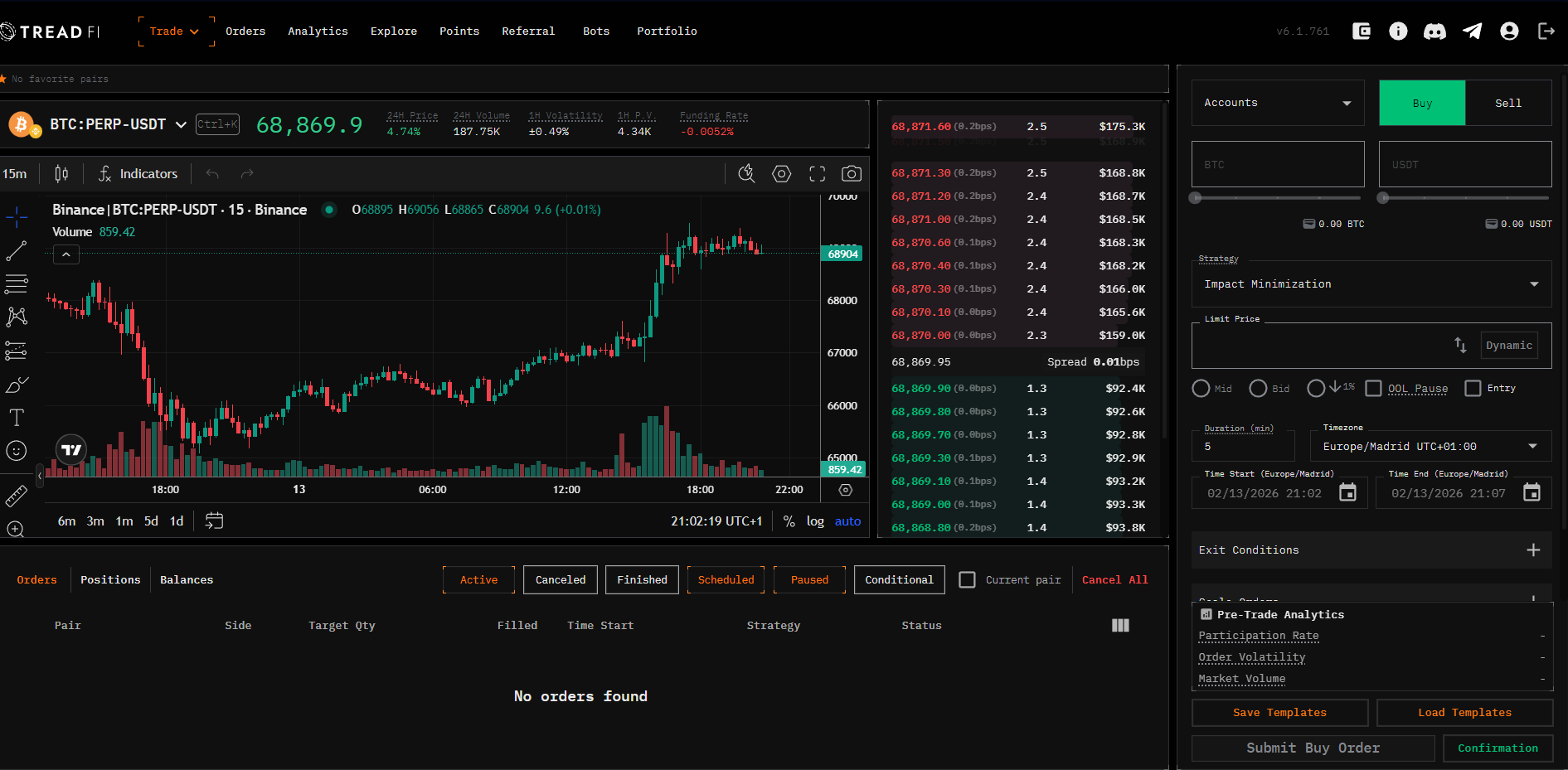Open the BTC:PERP-USDT pair selector

118,124
